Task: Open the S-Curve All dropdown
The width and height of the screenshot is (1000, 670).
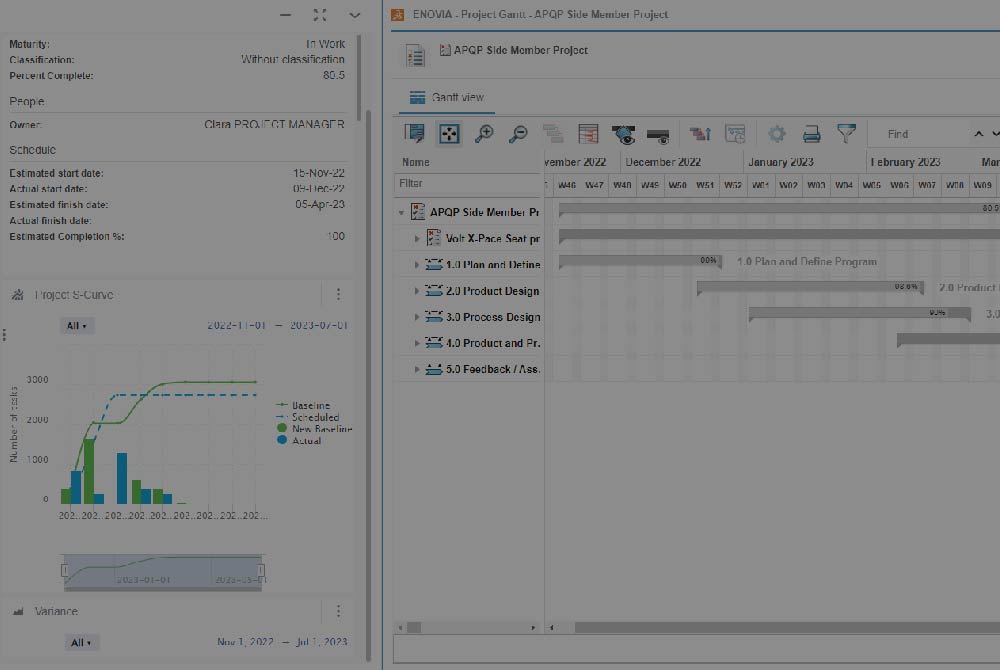Action: (x=77, y=326)
